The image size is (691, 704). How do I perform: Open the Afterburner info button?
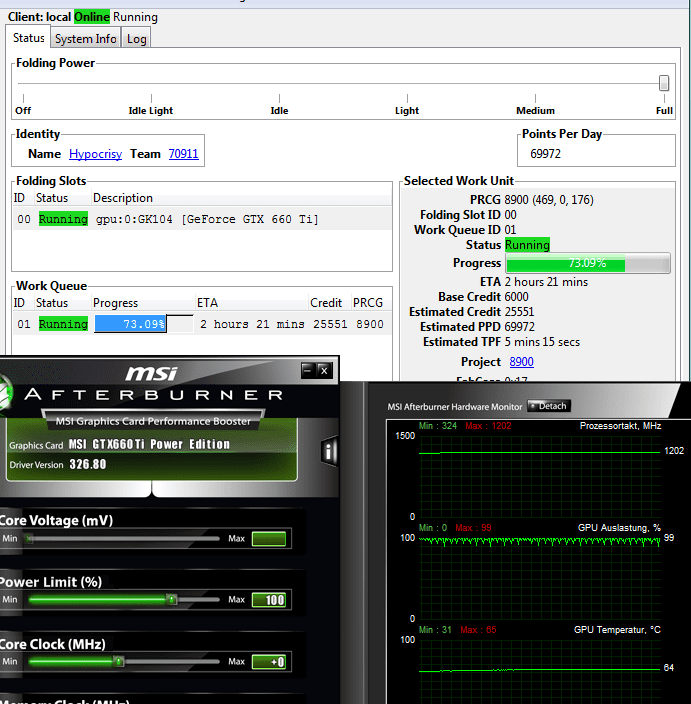pos(329,451)
